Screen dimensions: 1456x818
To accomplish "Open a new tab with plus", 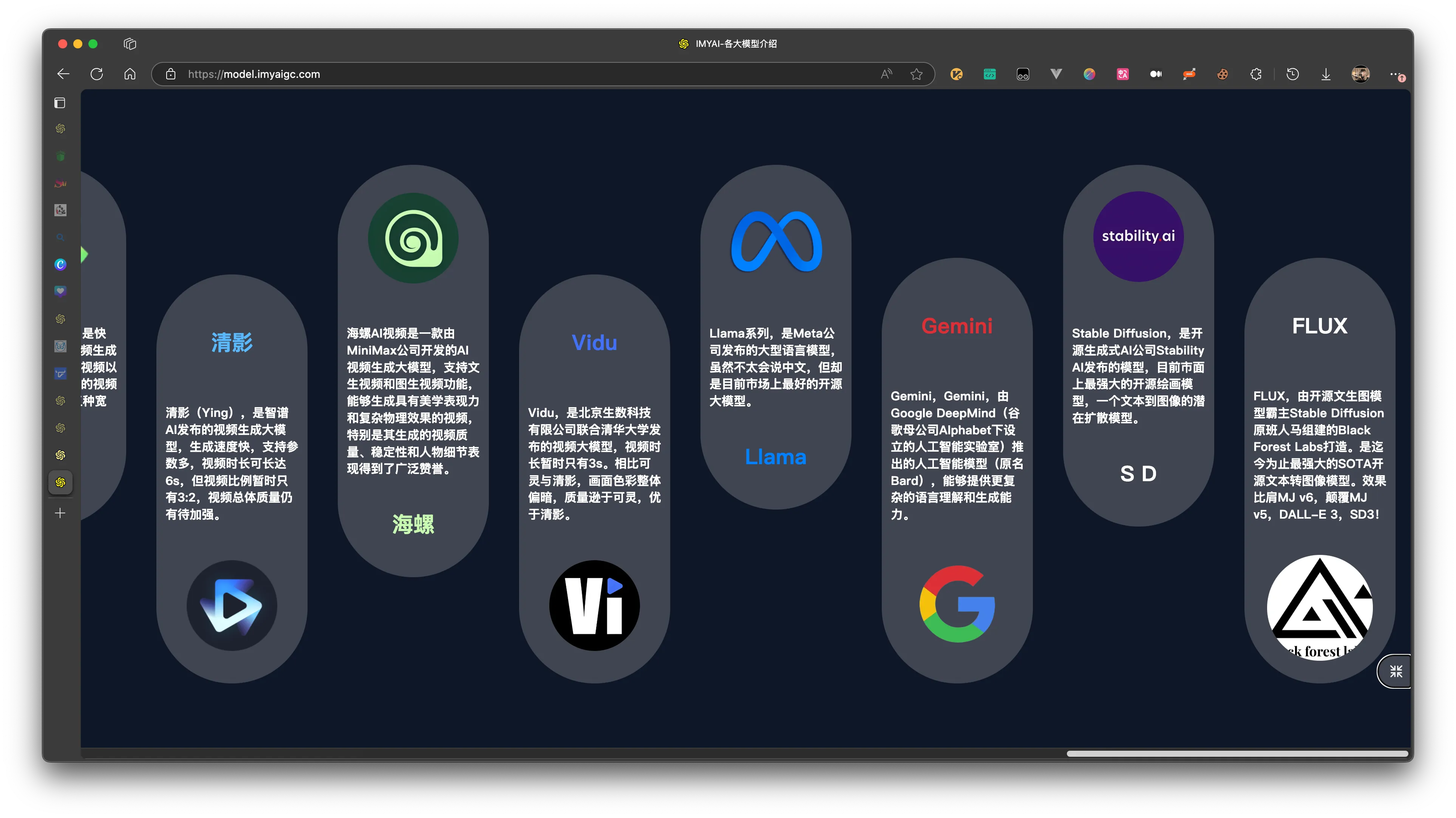I will click(x=60, y=514).
